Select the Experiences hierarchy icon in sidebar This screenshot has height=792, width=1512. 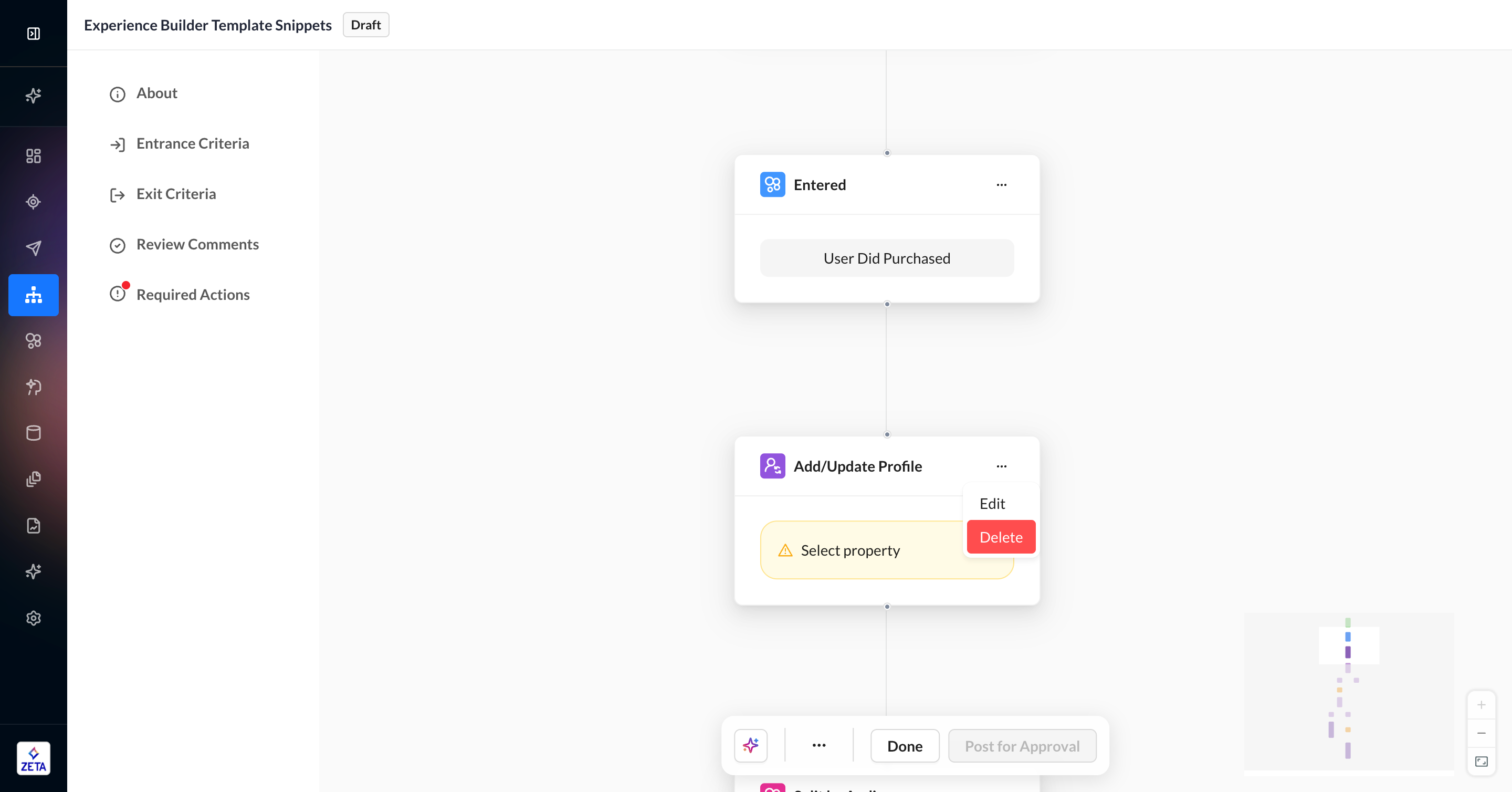tap(34, 295)
